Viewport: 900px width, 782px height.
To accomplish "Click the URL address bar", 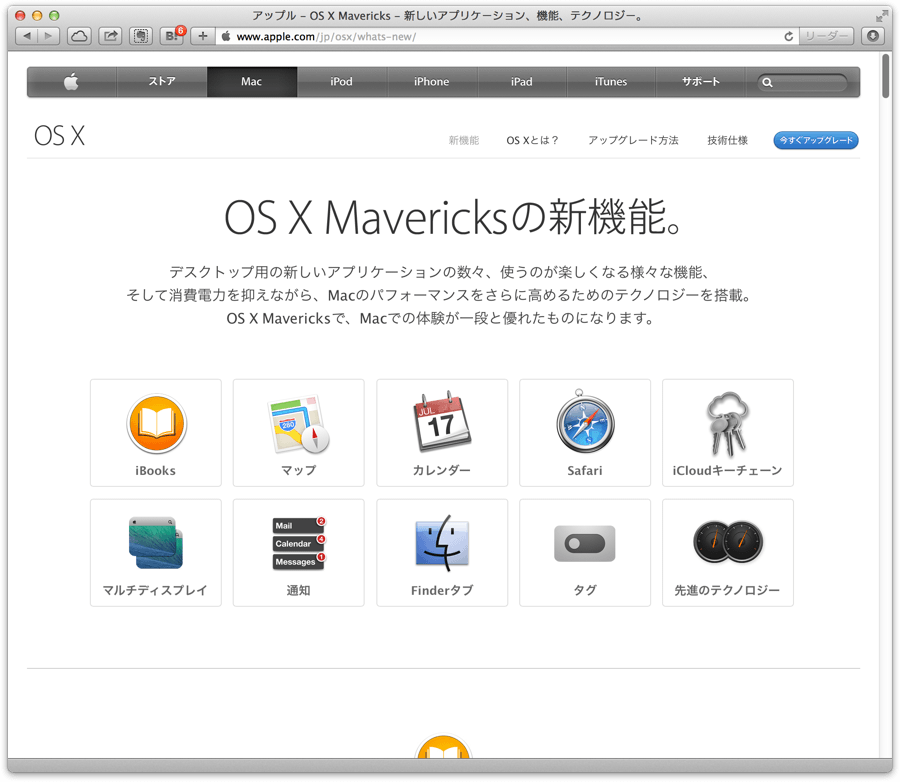I will (x=508, y=36).
